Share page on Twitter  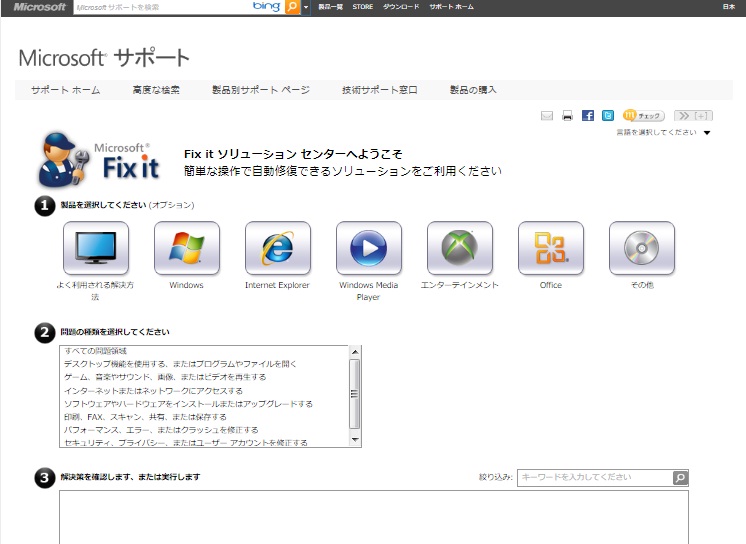click(608, 116)
